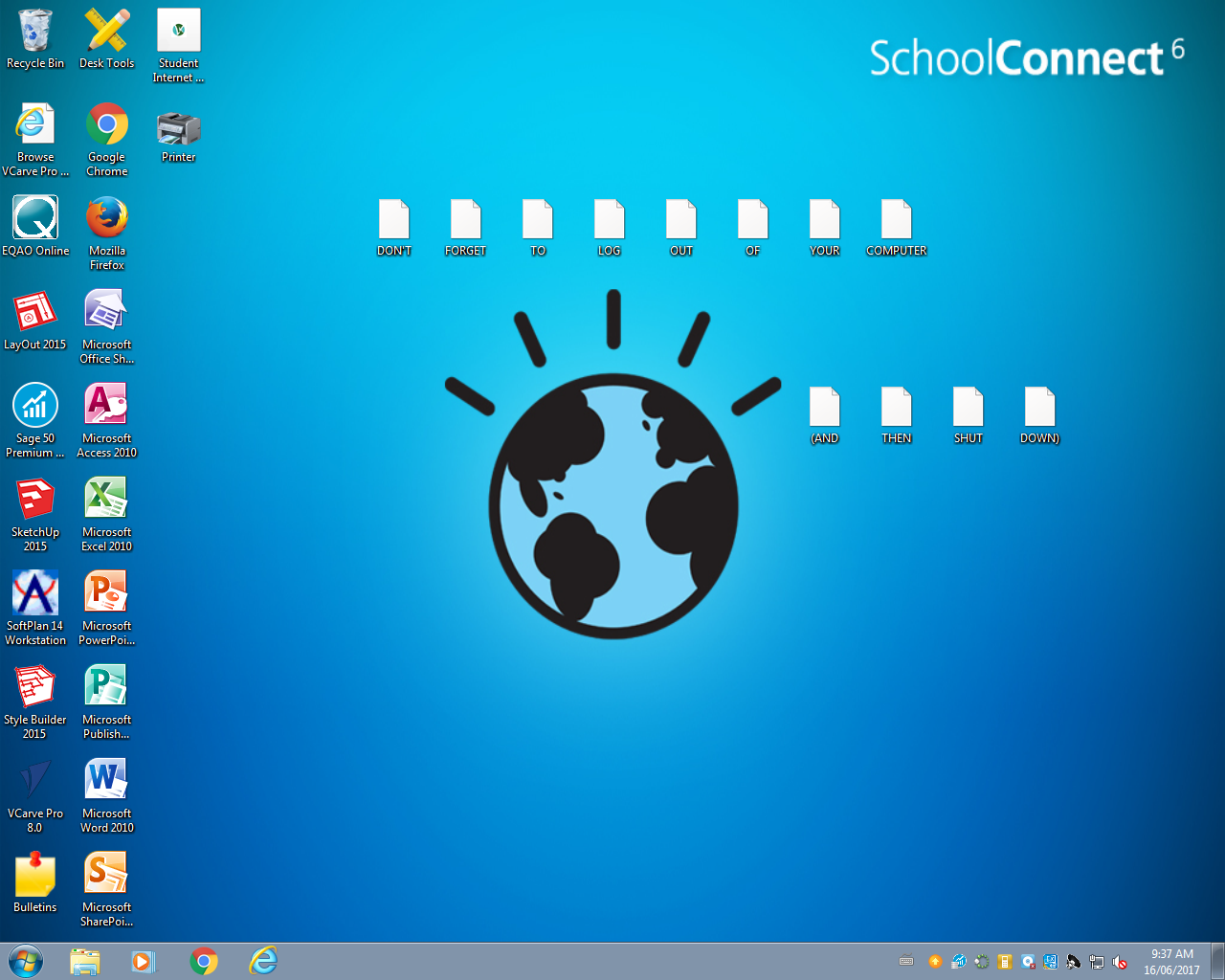The image size is (1225, 980).
Task: Select EQAO Online shortcut
Action: coord(35,227)
